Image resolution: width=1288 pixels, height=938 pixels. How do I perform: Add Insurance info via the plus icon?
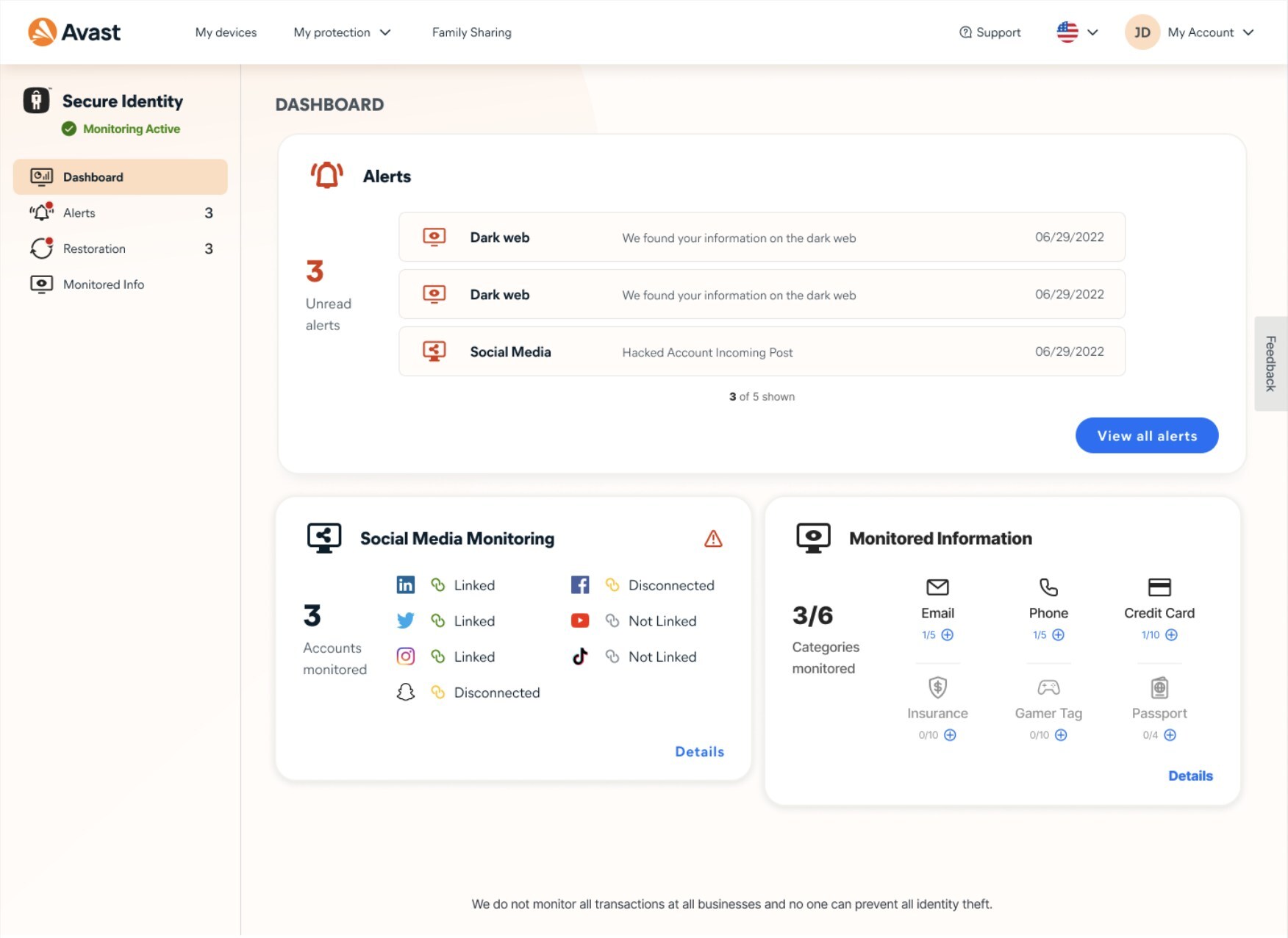[950, 735]
